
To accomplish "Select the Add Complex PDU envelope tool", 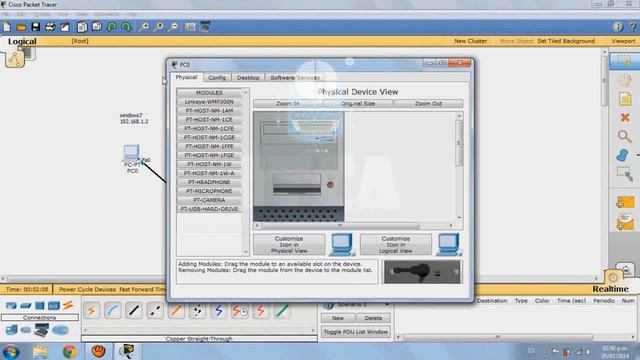I will tap(625, 222).
